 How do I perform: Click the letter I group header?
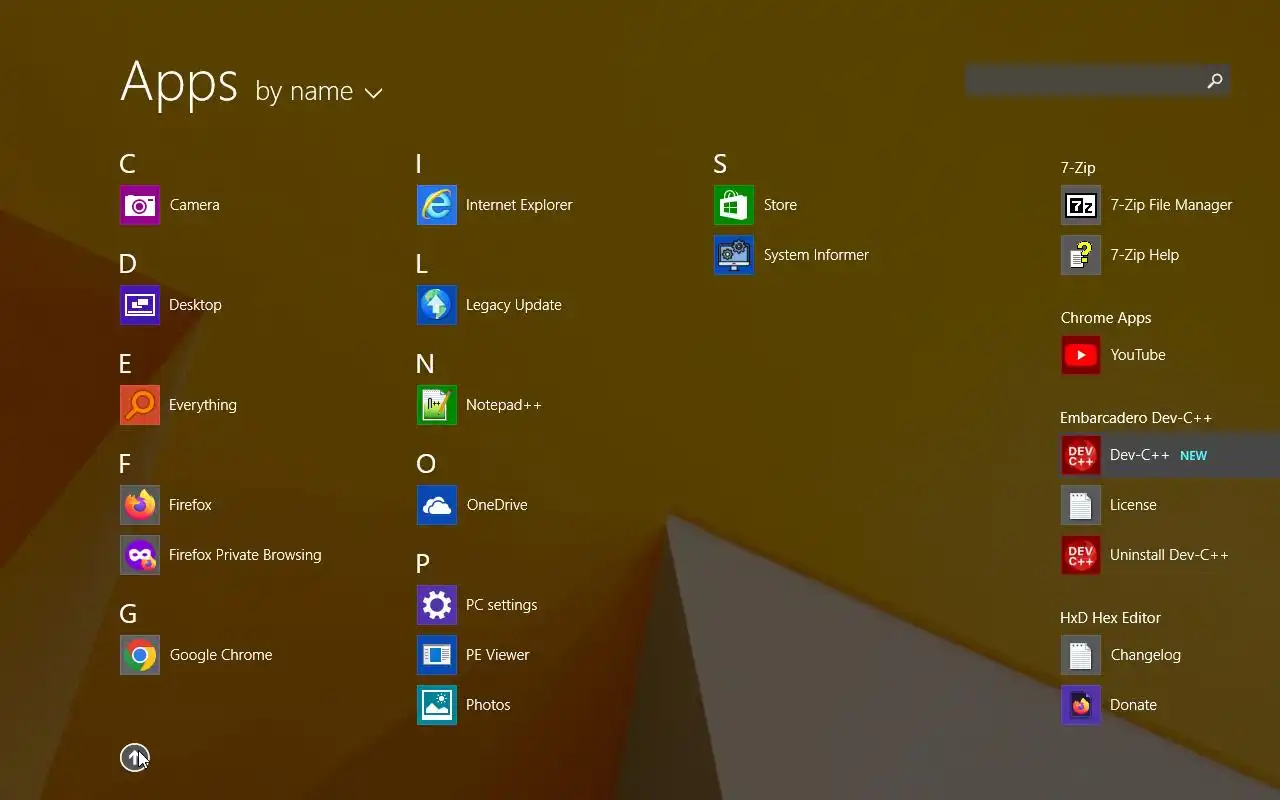pyautogui.click(x=419, y=164)
